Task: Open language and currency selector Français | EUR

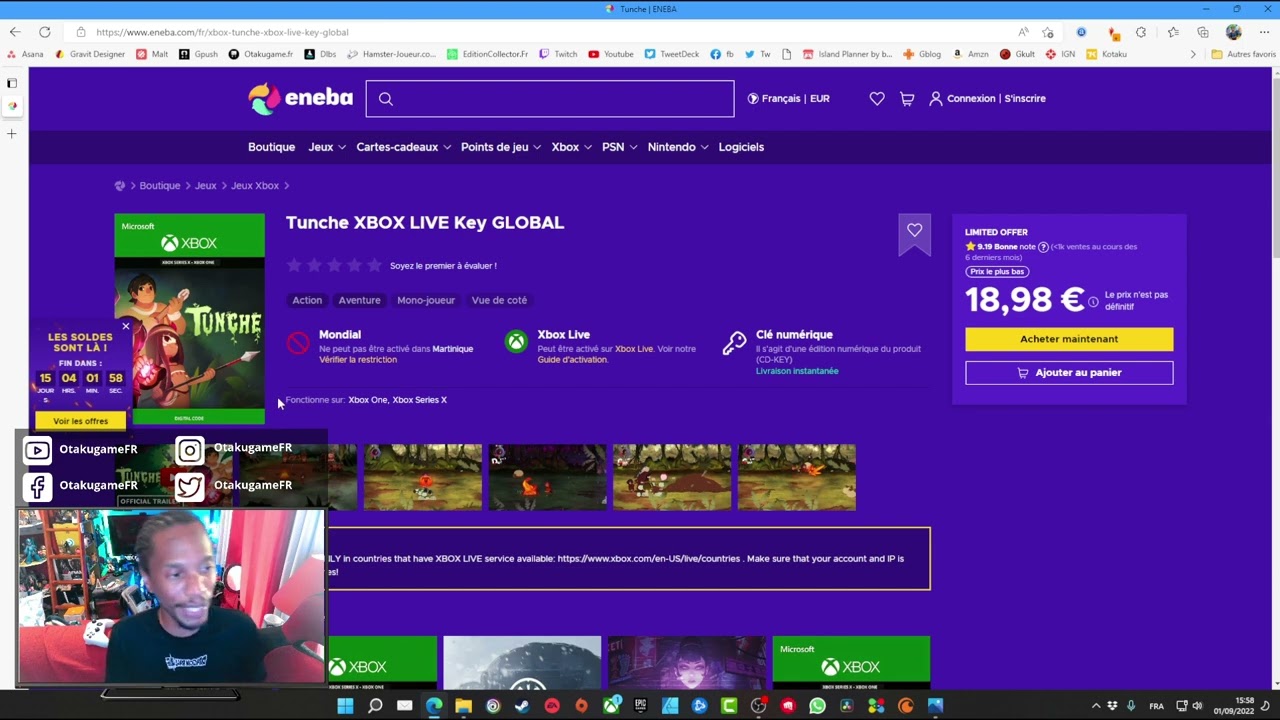Action: click(789, 99)
